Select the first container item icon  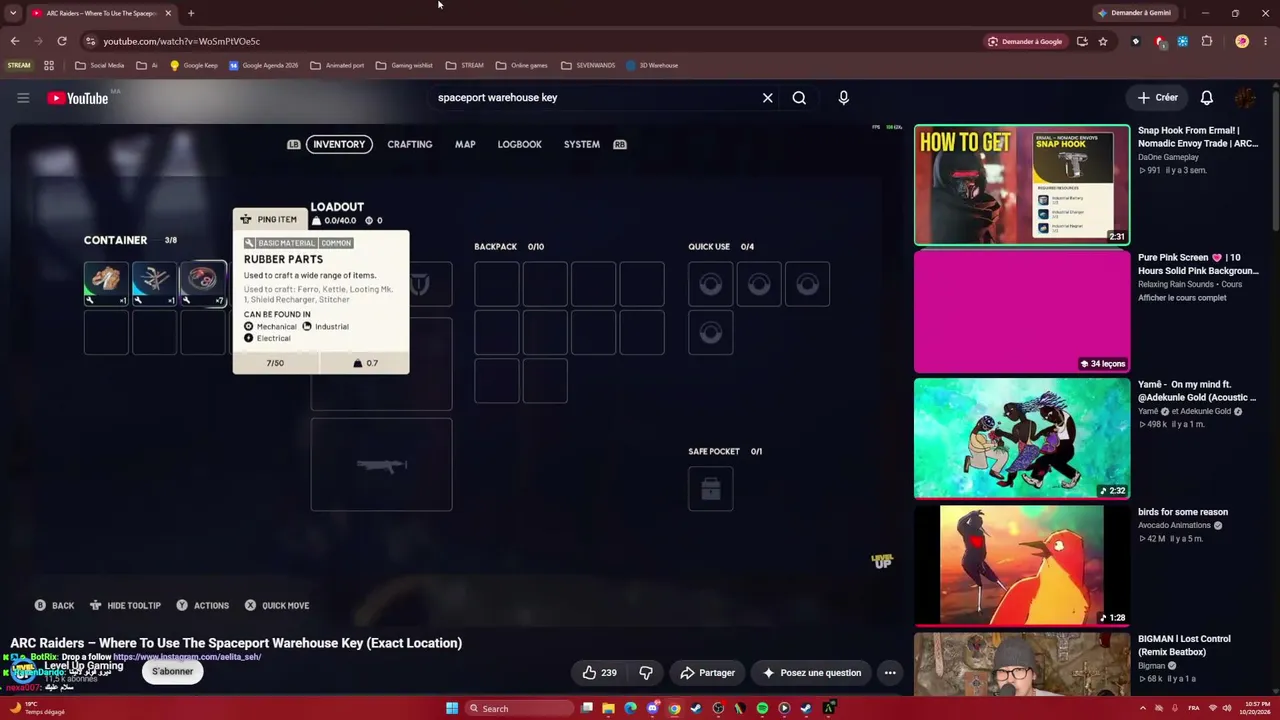(106, 284)
